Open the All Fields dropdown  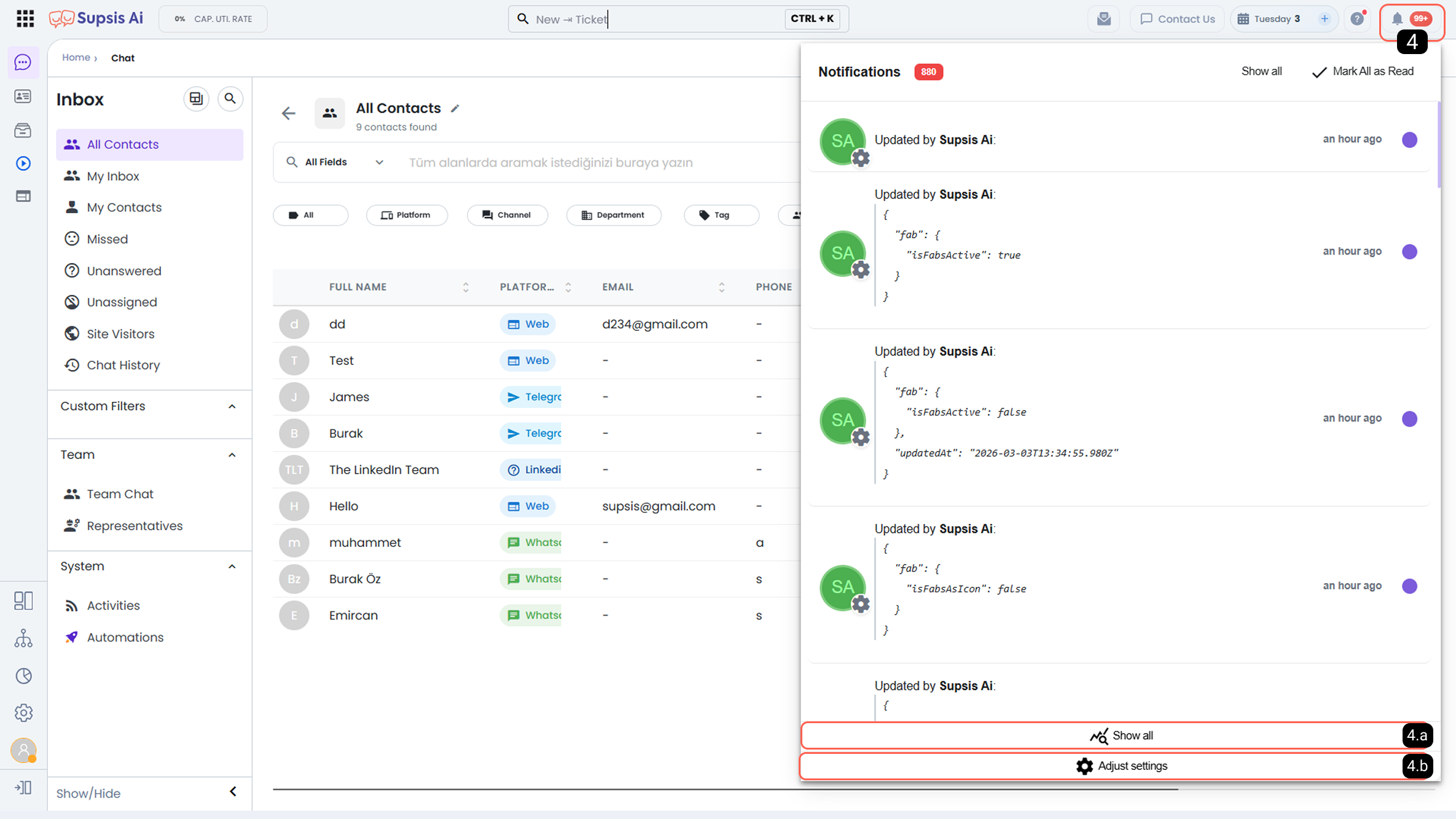[335, 162]
